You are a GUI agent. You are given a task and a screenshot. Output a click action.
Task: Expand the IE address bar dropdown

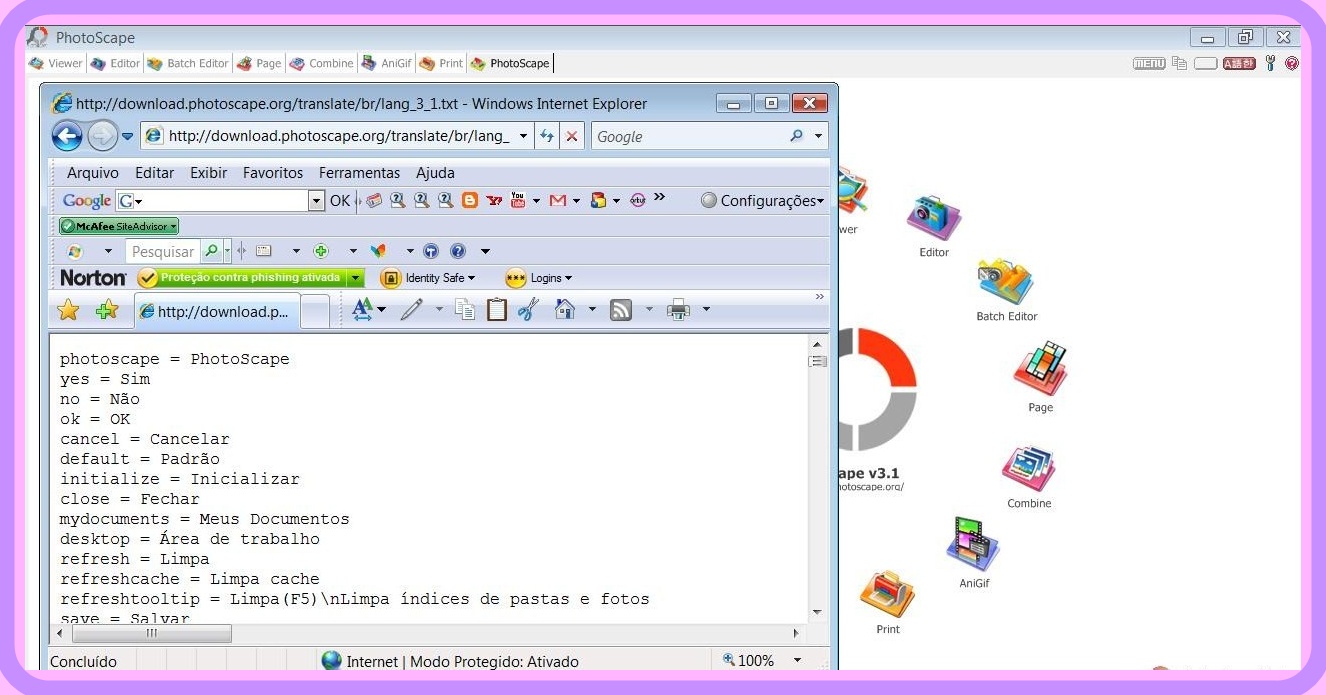click(523, 136)
